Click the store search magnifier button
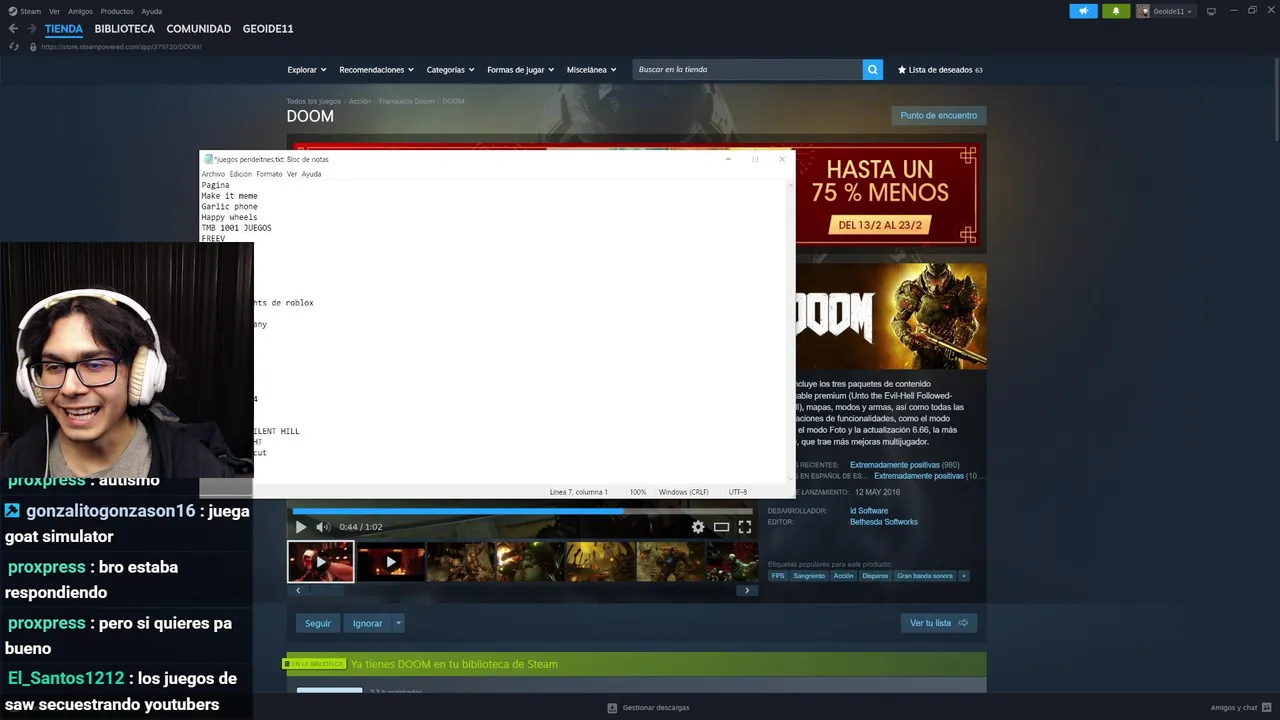This screenshot has height=720, width=1280. point(873,70)
